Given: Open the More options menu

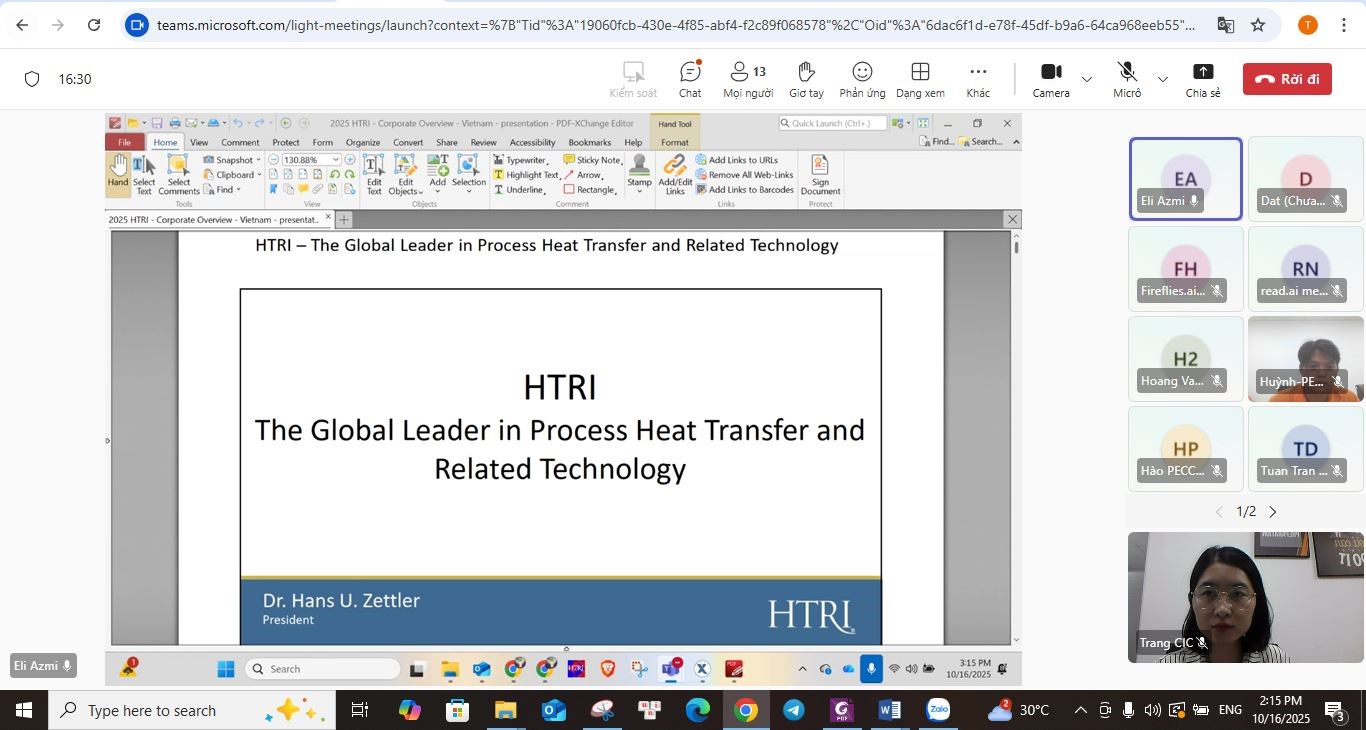Looking at the screenshot, I should pyautogui.click(x=978, y=79).
